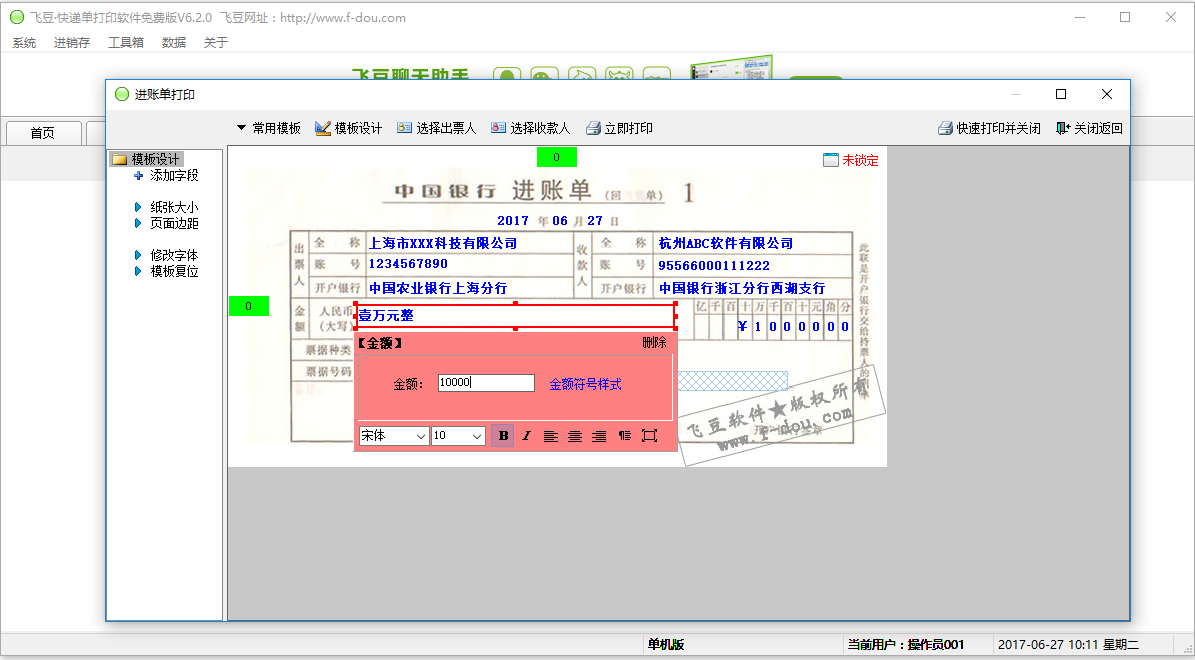Open 纸张大小 in the left panel

(x=167, y=207)
